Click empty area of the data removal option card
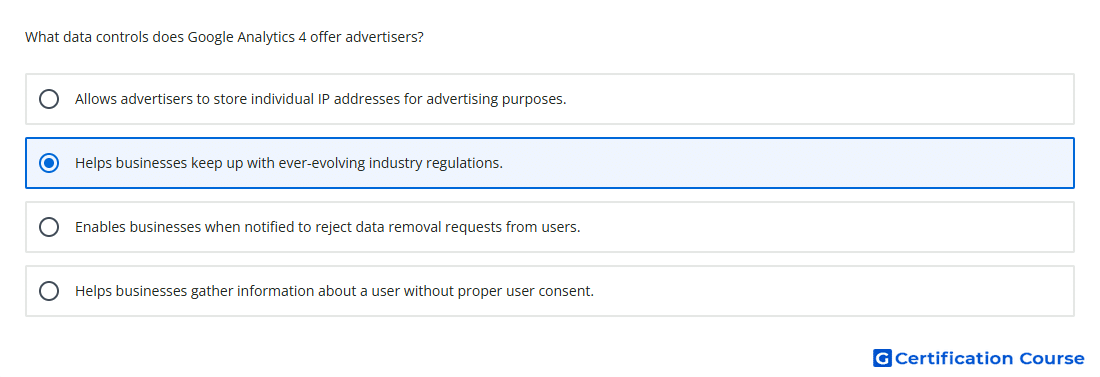The image size is (1100, 377). tap(828, 227)
